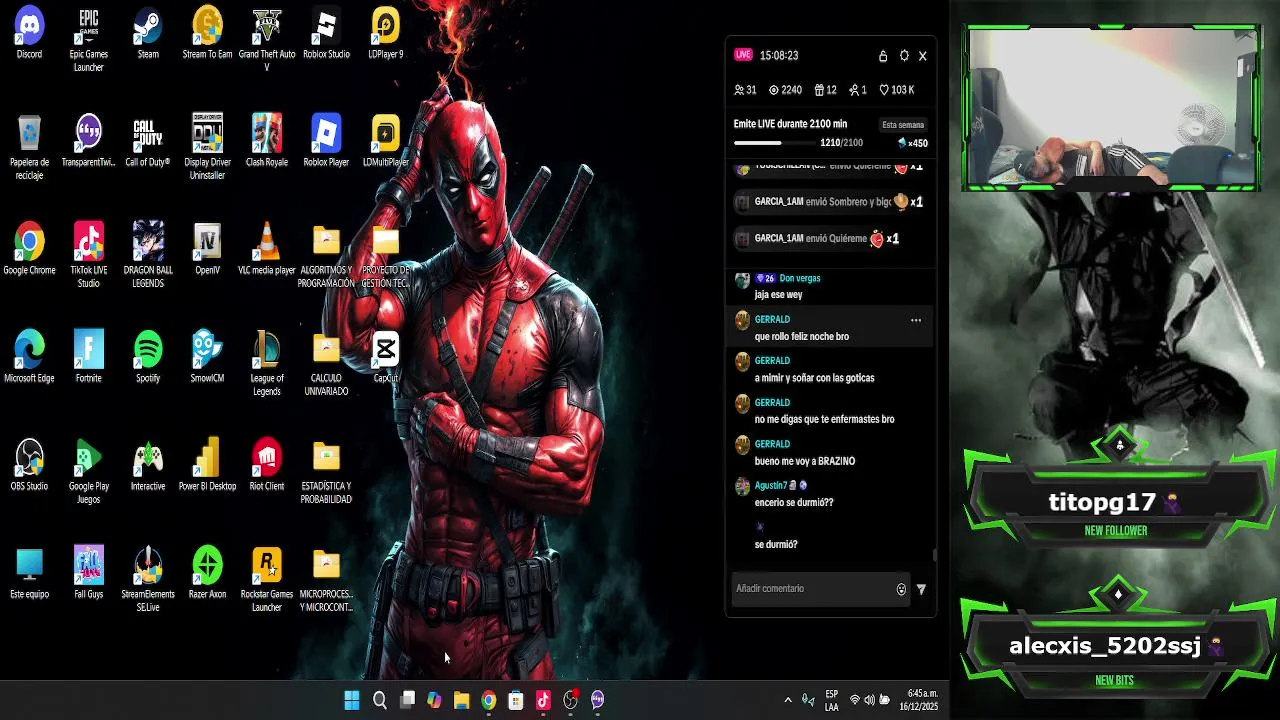The width and height of the screenshot is (1280, 720).
Task: Click the chat panel scrollbar
Action: (935, 555)
